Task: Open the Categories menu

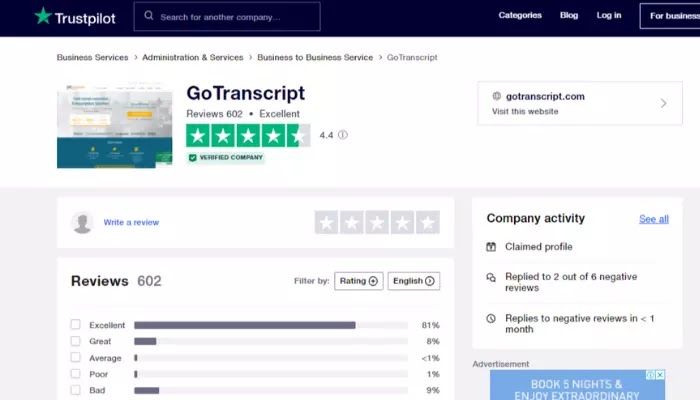Action: coord(520,15)
